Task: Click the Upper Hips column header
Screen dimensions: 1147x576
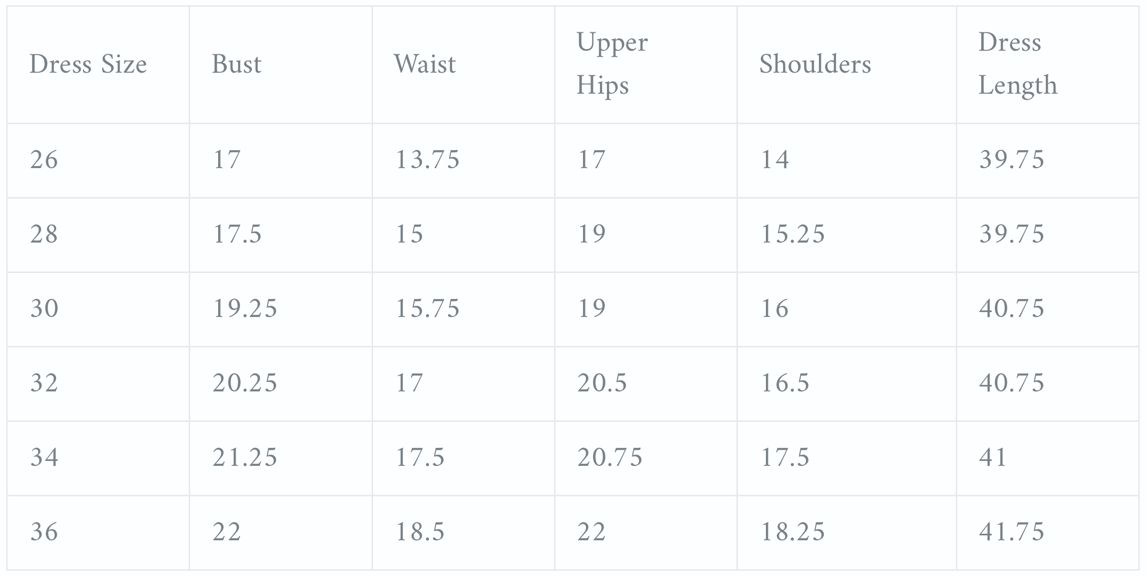Action: (x=612, y=64)
